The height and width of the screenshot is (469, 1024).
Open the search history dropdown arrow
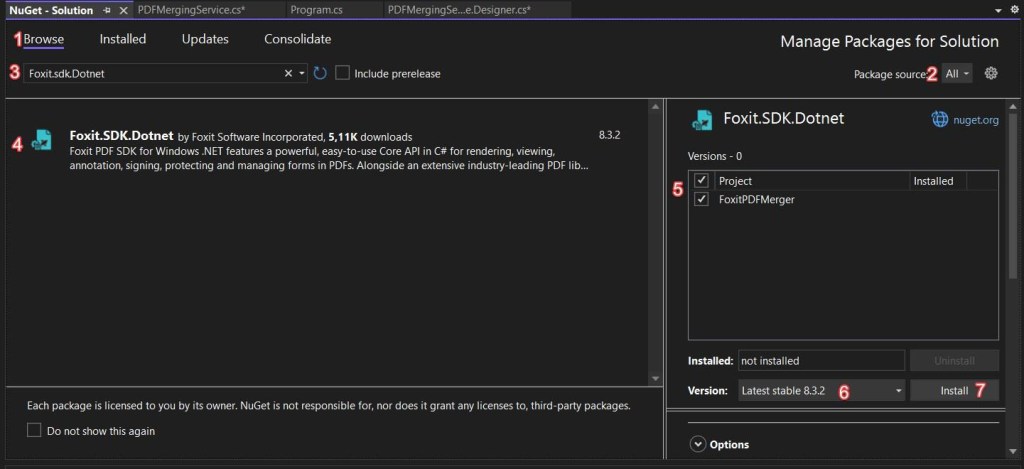(302, 73)
